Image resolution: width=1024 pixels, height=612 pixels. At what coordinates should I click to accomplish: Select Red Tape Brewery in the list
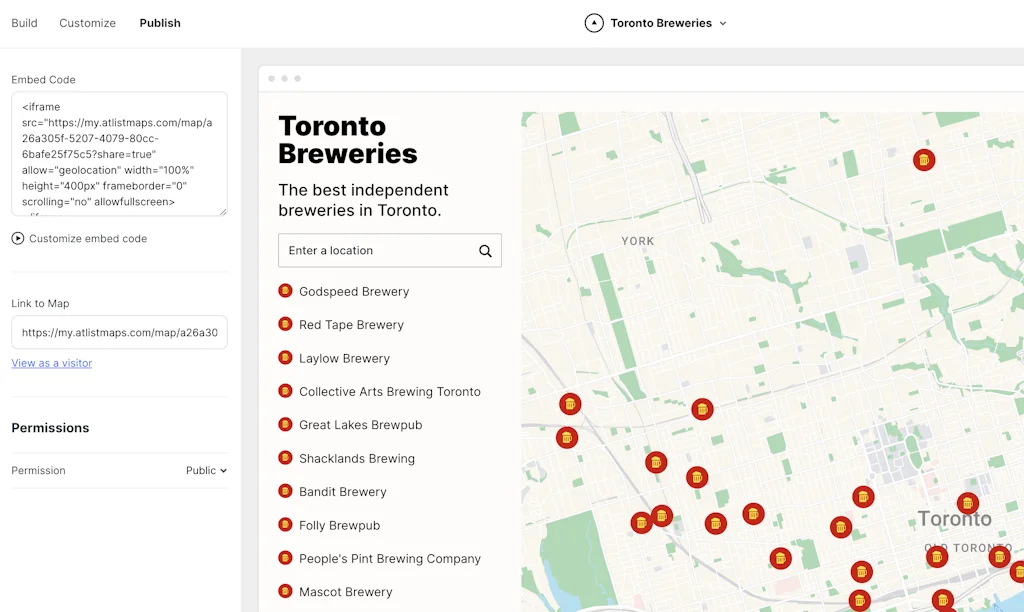coord(351,325)
